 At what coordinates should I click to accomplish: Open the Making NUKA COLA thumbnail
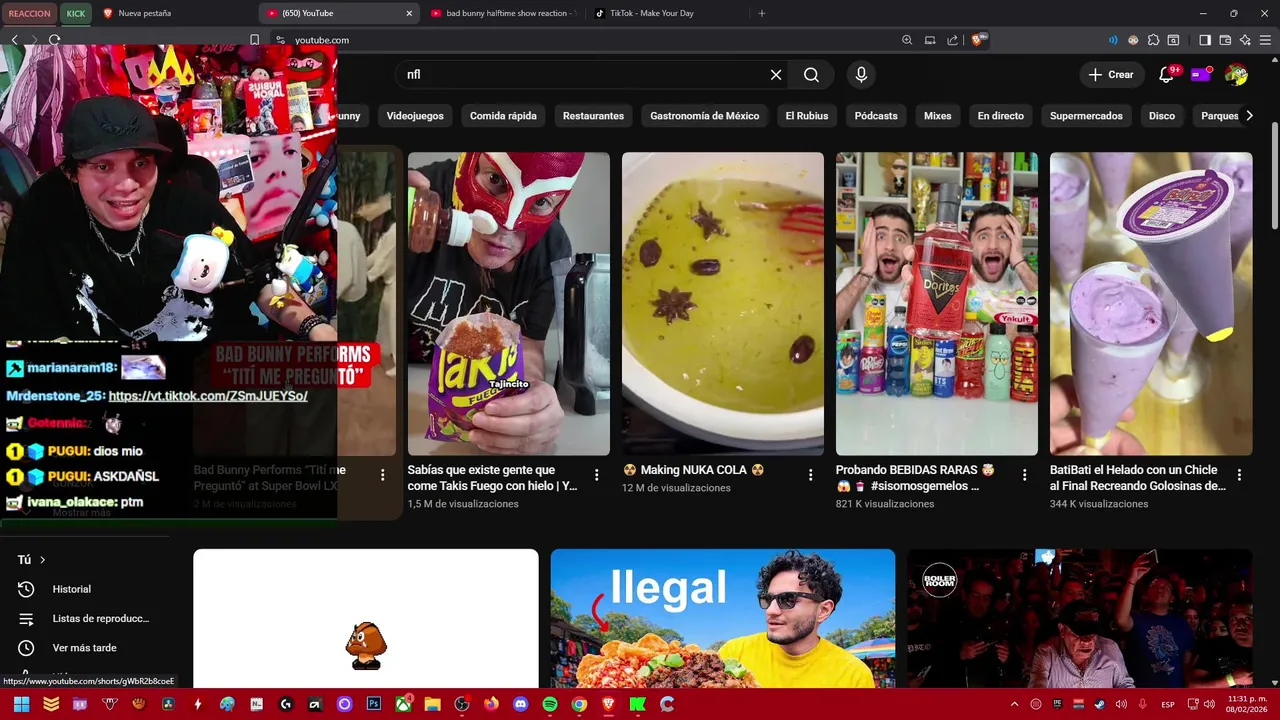[723, 304]
